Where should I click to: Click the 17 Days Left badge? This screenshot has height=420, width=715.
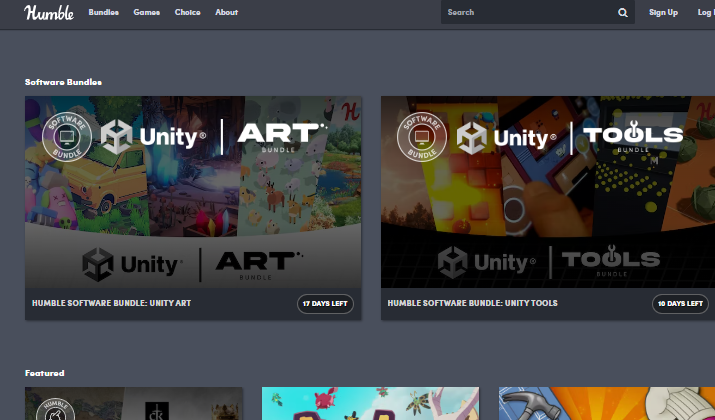point(325,304)
